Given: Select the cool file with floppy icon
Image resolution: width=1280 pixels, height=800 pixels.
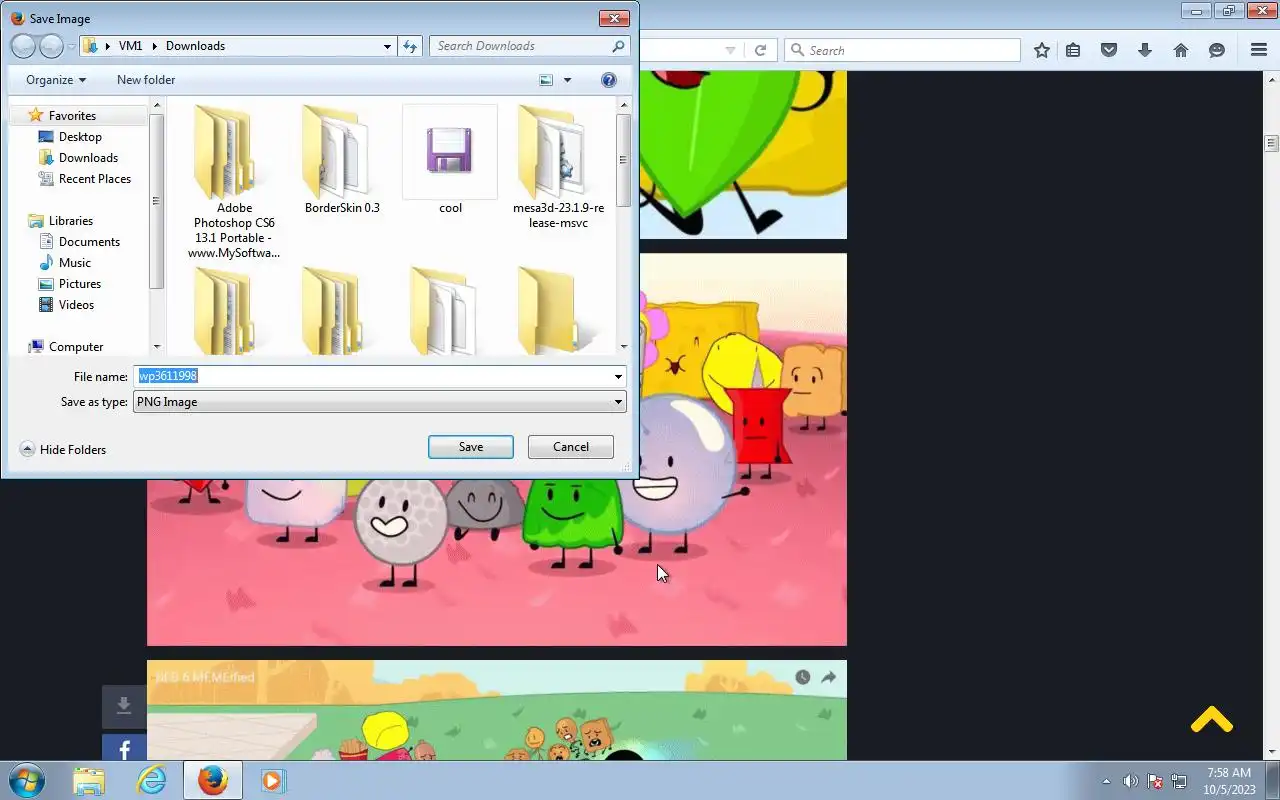Looking at the screenshot, I should click(450, 159).
